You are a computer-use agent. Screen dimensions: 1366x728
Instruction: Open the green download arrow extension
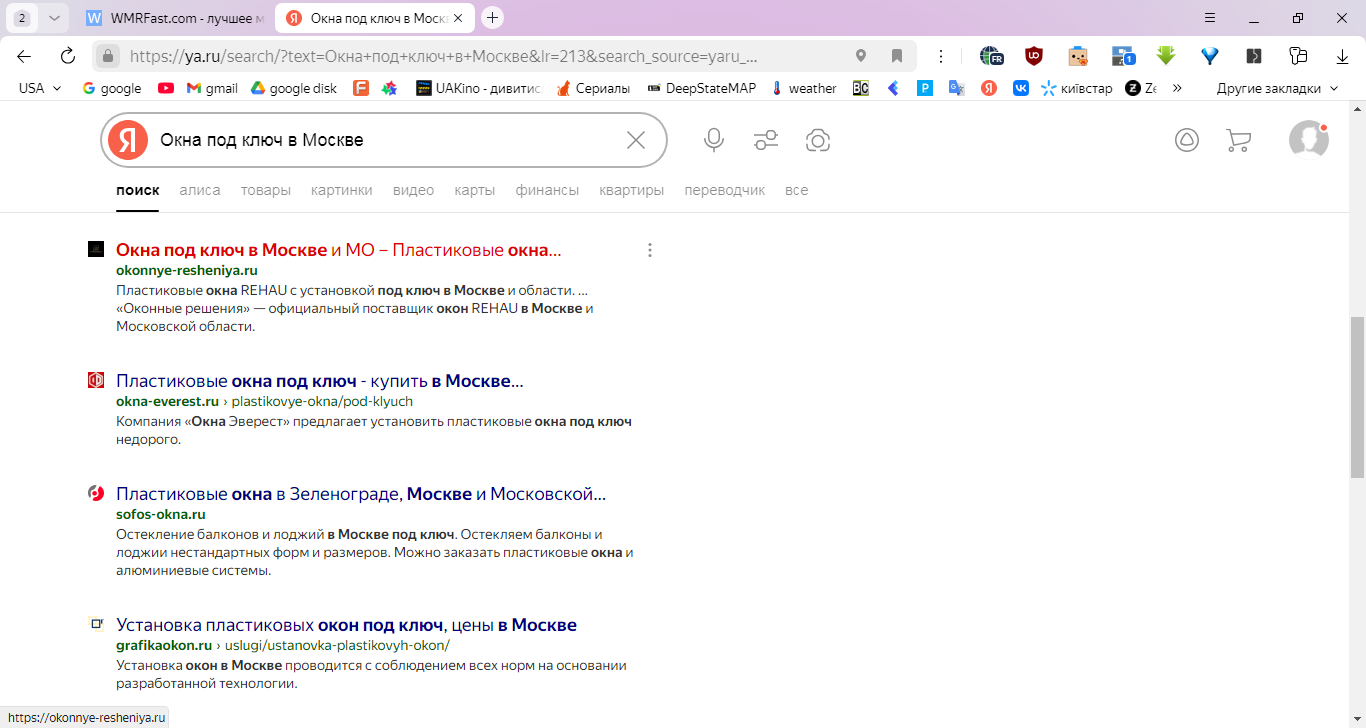click(1166, 56)
